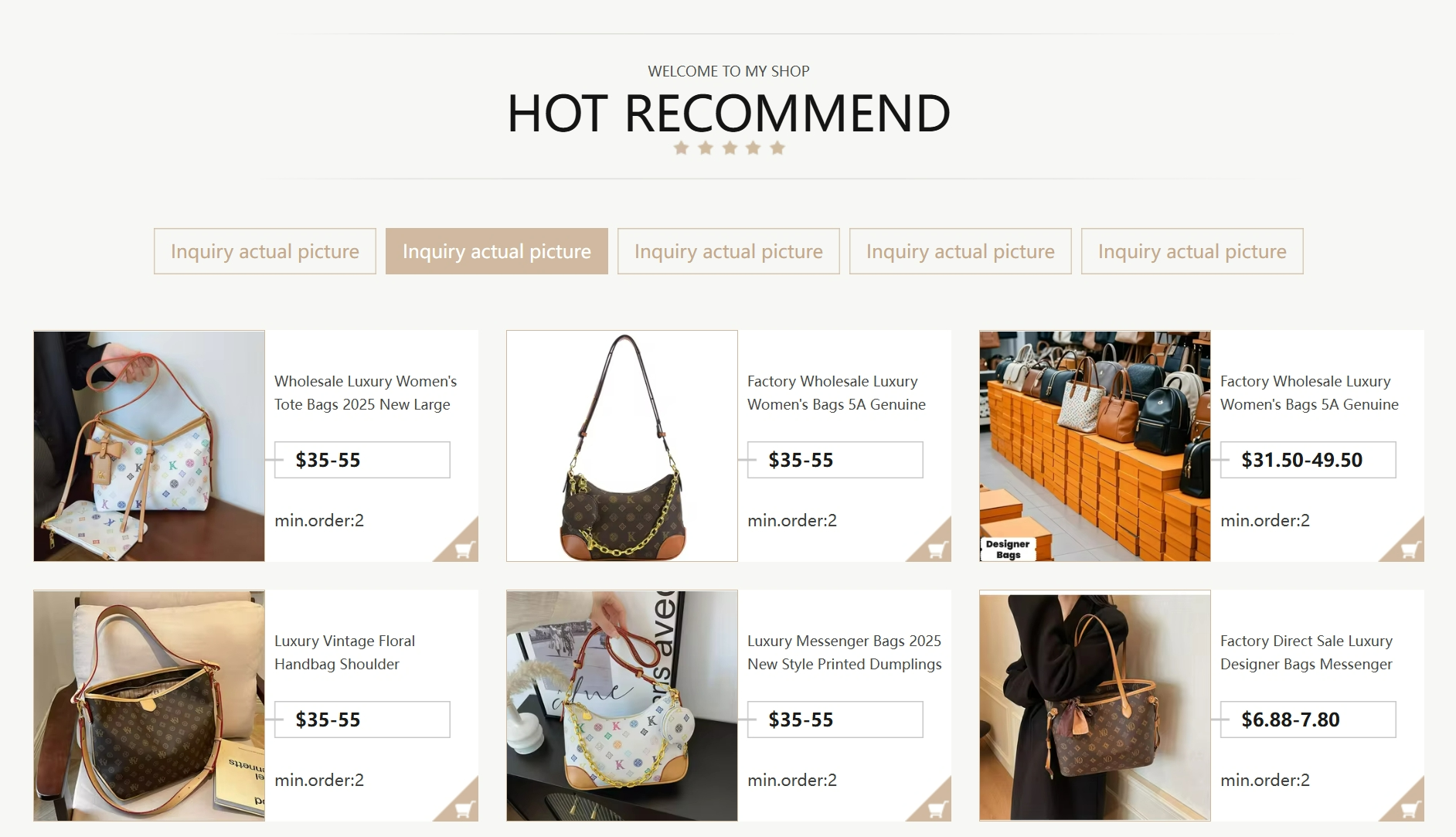1456x837 pixels.
Task: Click the $6.88-7.80 price box
Action: [1308, 720]
